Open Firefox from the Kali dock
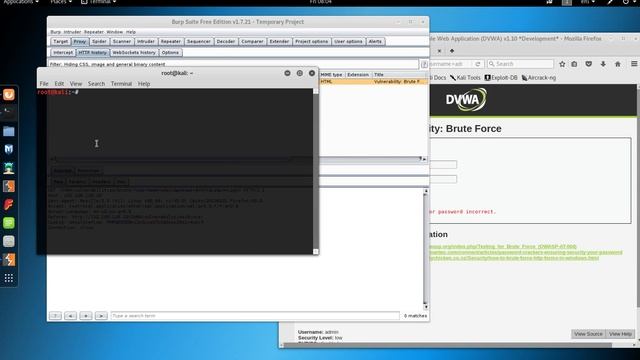Image resolution: width=640 pixels, height=360 pixels. [x=9, y=95]
